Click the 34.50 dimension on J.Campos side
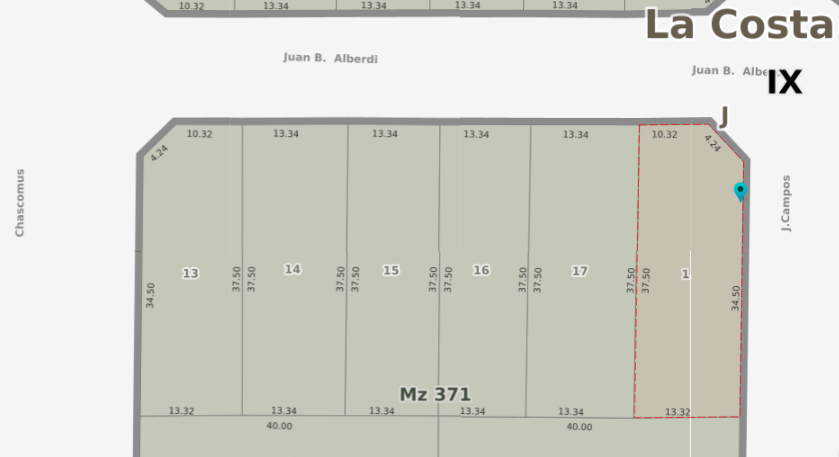This screenshot has height=457, width=839. pos(735,299)
